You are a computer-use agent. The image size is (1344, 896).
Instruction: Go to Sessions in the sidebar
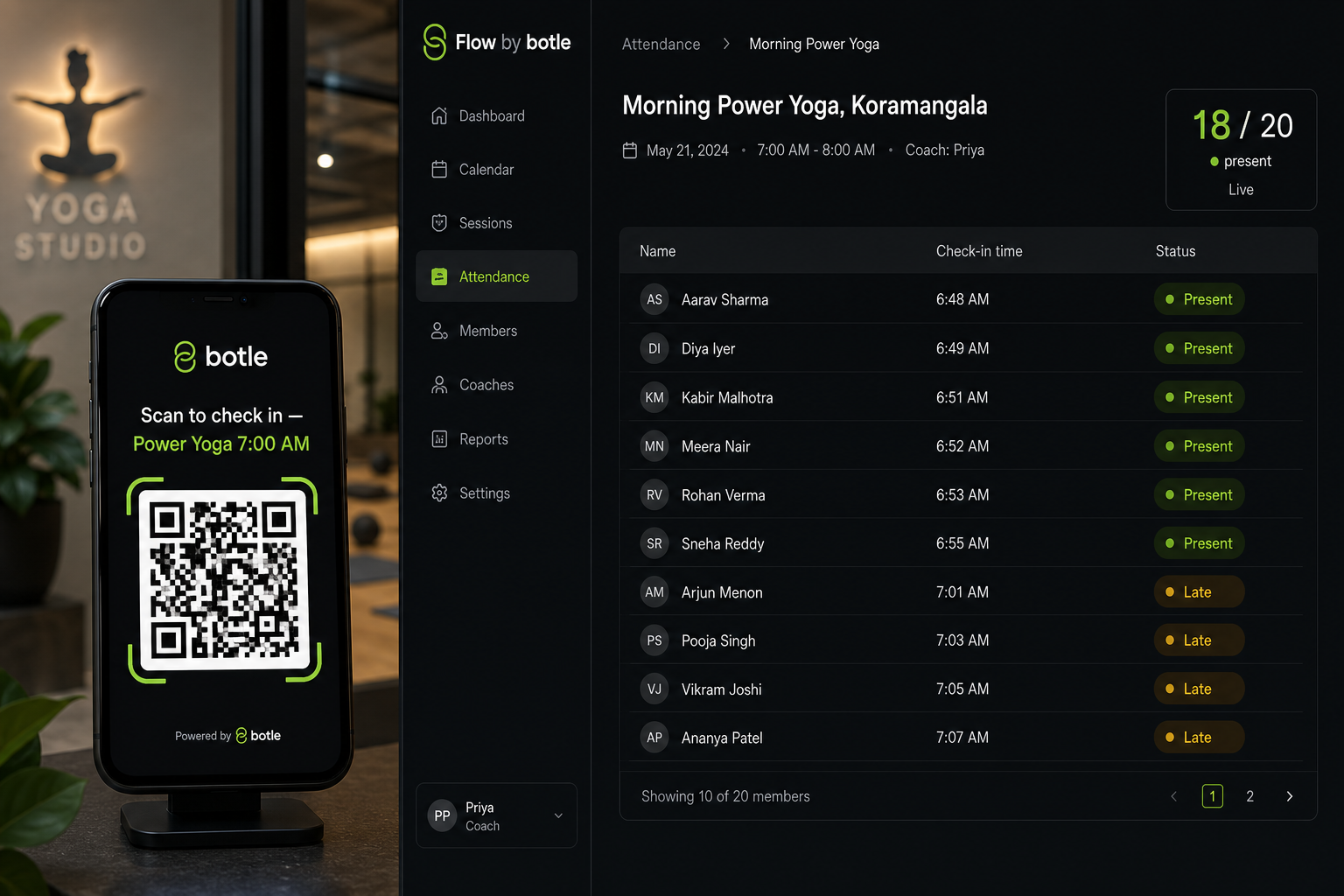pos(496,223)
